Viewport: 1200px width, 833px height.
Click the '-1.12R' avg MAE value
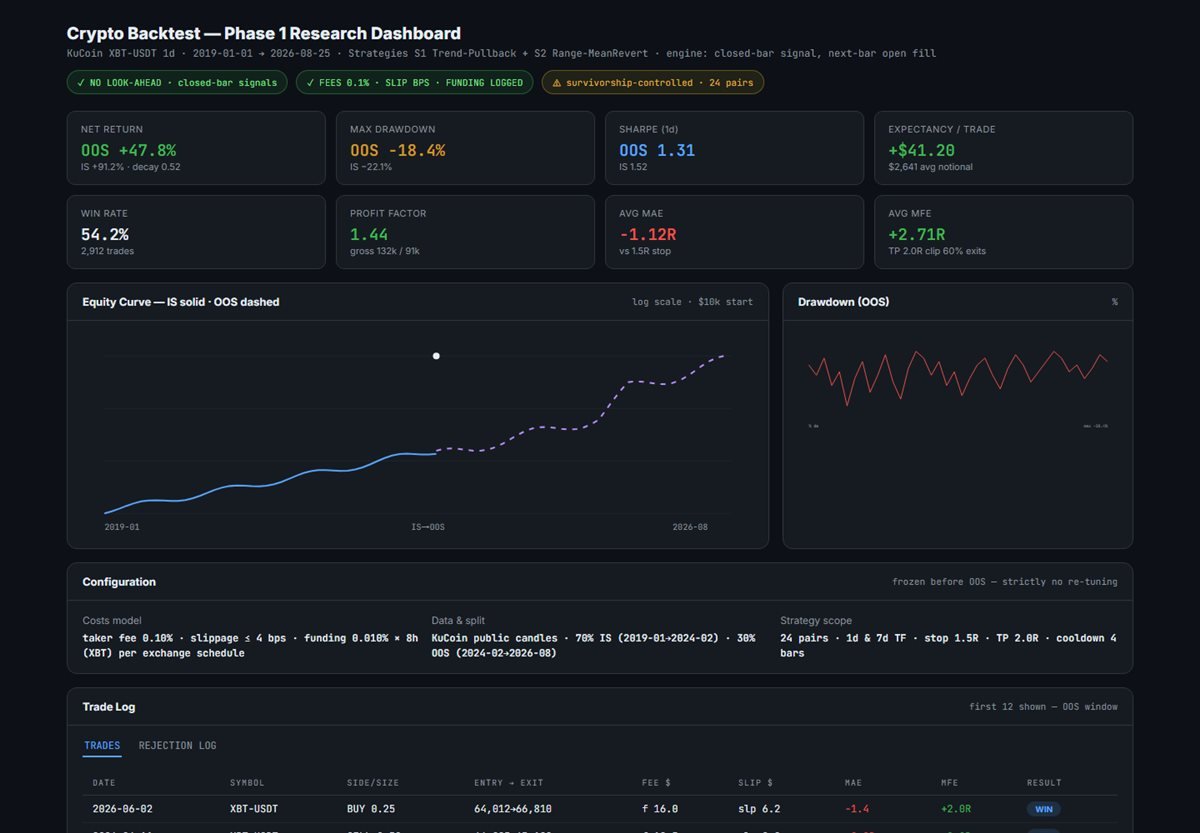(648, 234)
